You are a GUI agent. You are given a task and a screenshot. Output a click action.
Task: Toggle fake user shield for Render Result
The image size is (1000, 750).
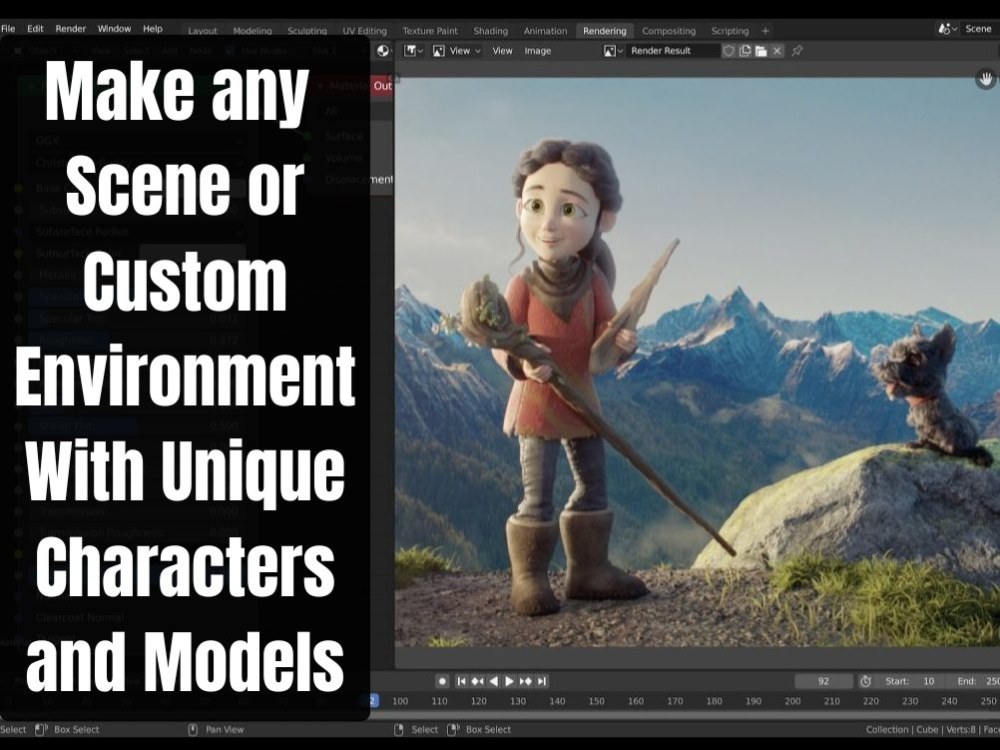tap(729, 51)
